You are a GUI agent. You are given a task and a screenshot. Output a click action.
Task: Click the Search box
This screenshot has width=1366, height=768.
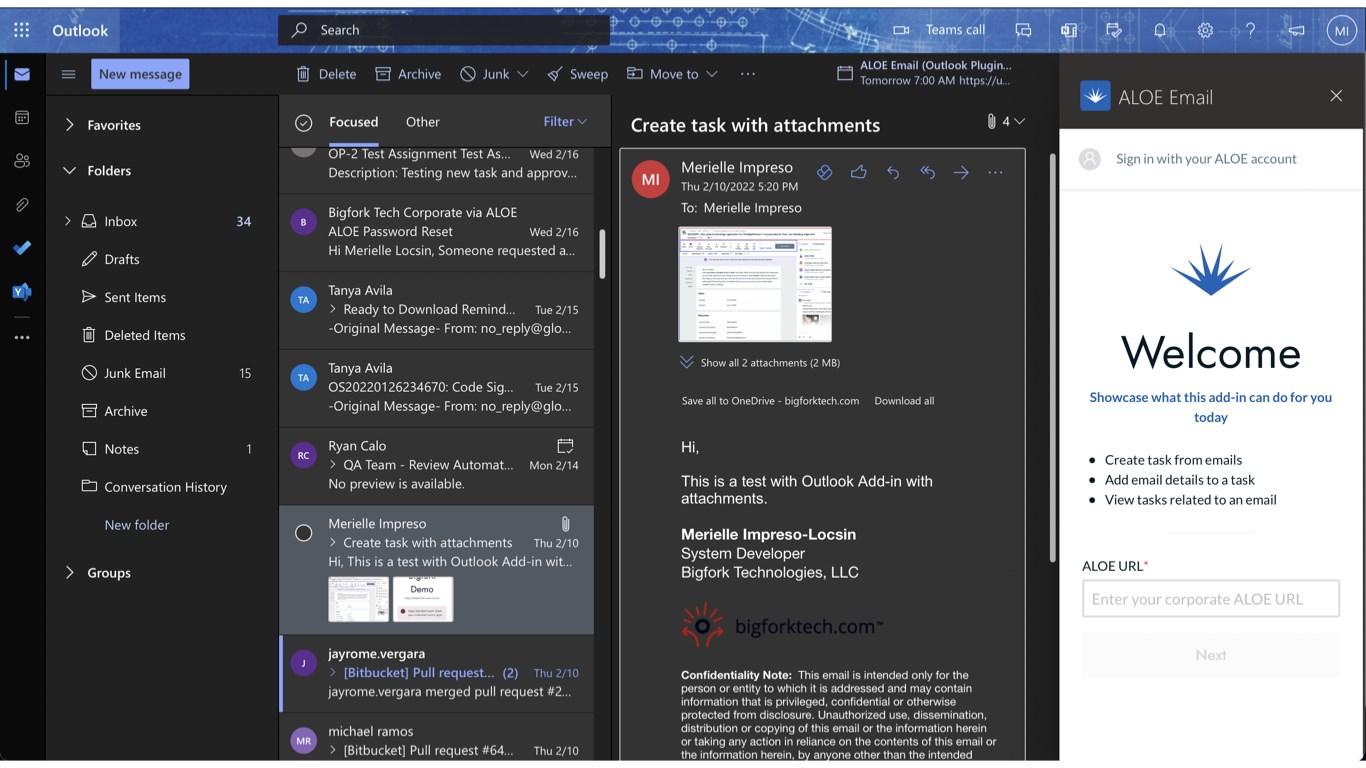point(444,30)
